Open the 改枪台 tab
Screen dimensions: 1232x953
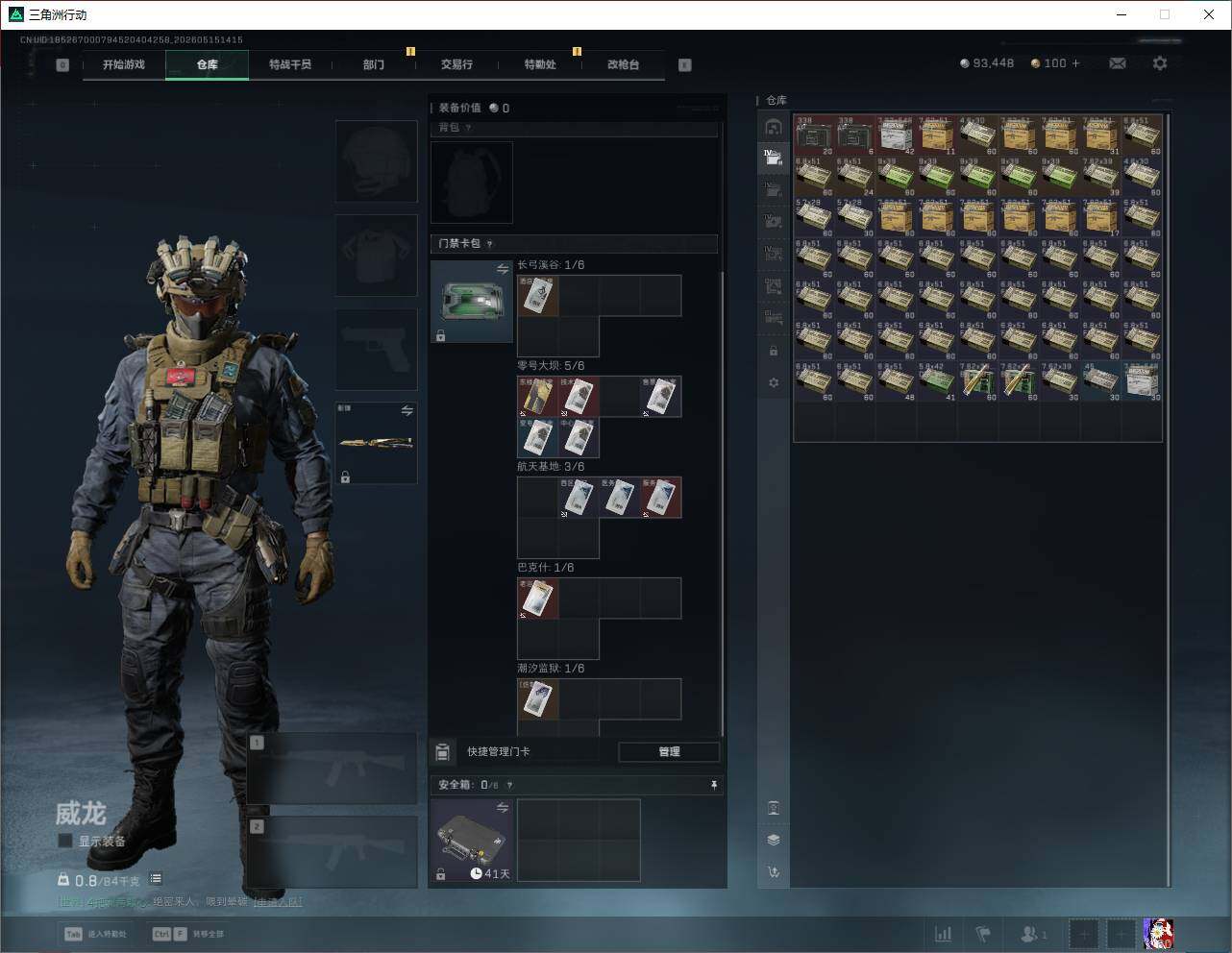(x=623, y=64)
